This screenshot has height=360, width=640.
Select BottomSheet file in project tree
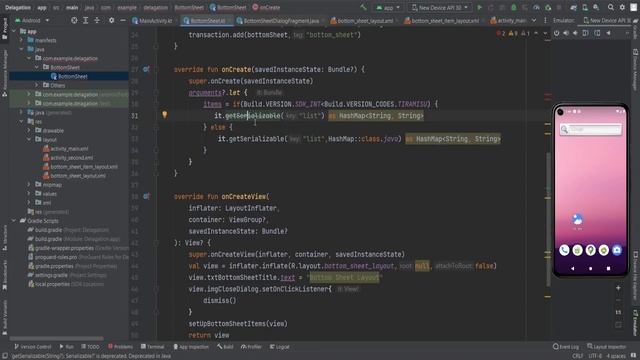69,76
